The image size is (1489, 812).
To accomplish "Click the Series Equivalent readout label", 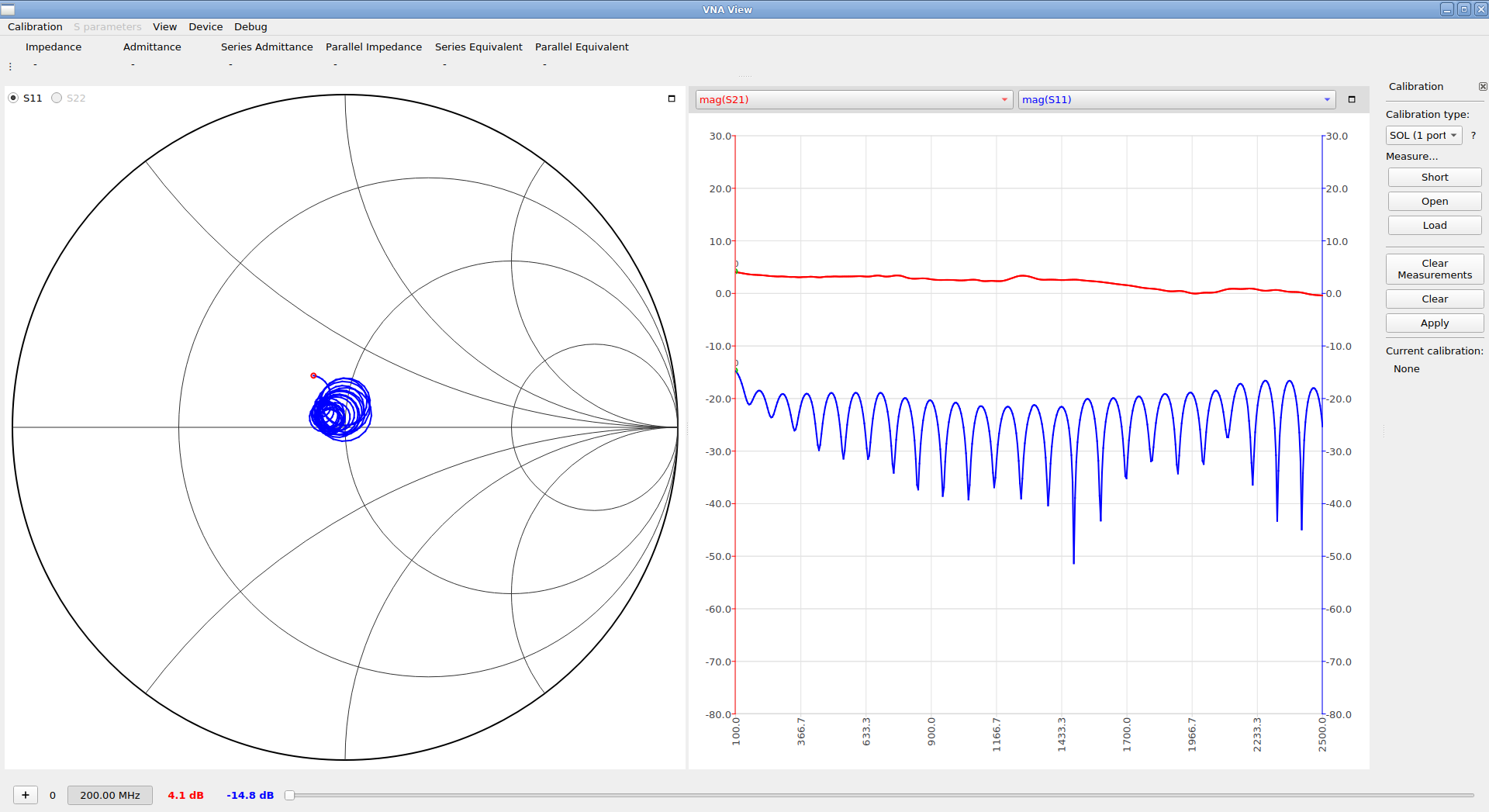I will point(478,47).
